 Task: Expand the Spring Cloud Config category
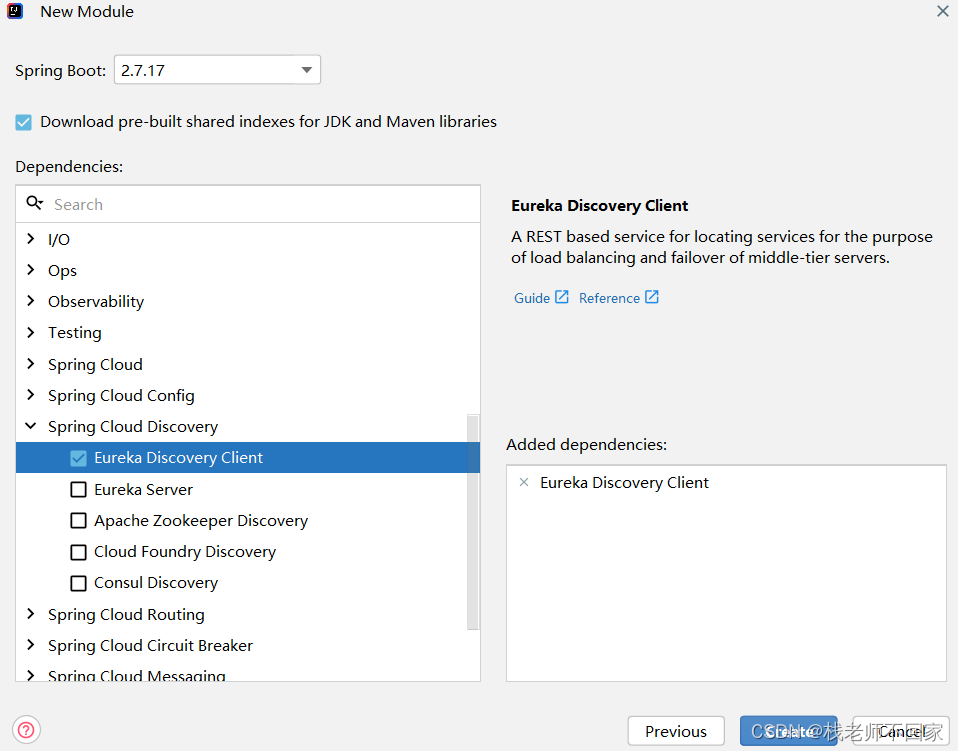tap(31, 395)
